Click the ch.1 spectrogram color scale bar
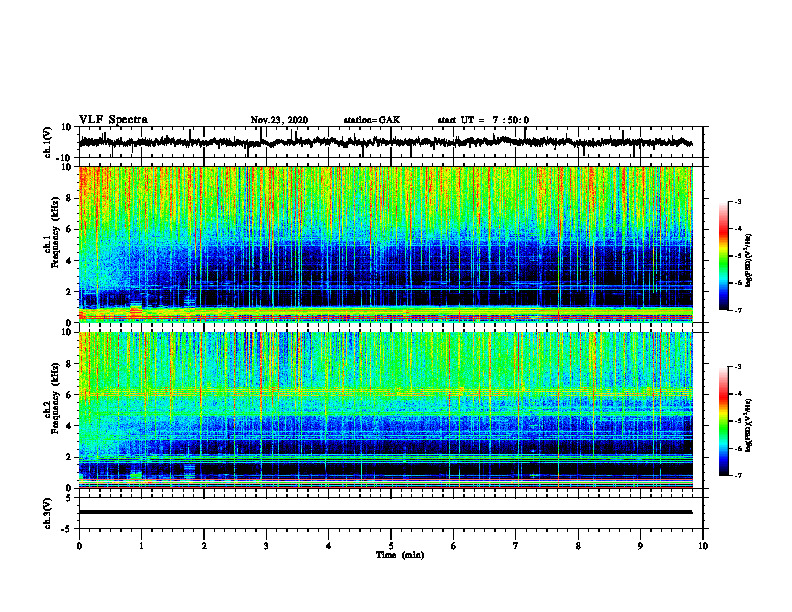Viewport: 792px width, 612px height. pos(723,256)
